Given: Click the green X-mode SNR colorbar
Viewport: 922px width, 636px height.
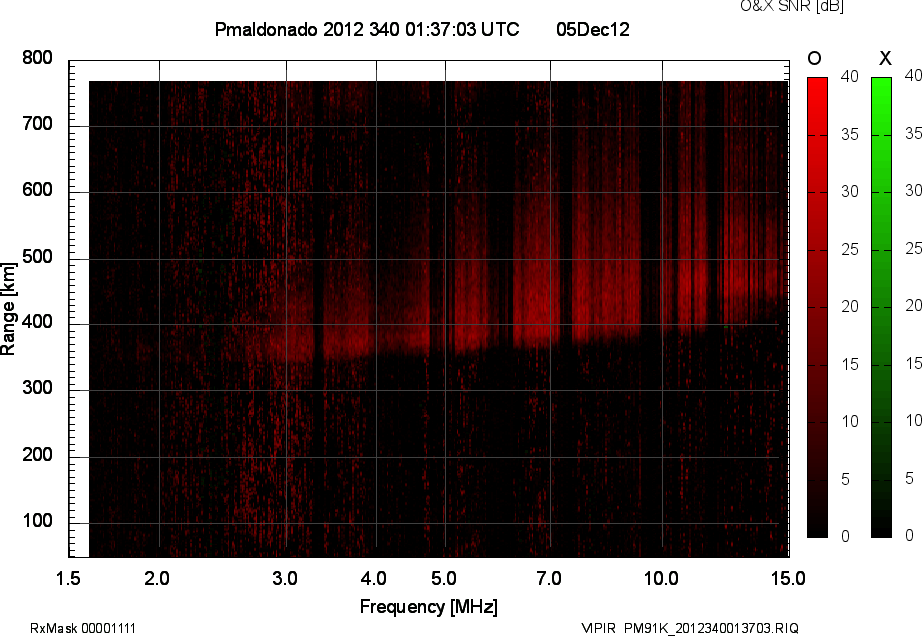Looking at the screenshot, I should pyautogui.click(x=881, y=307).
